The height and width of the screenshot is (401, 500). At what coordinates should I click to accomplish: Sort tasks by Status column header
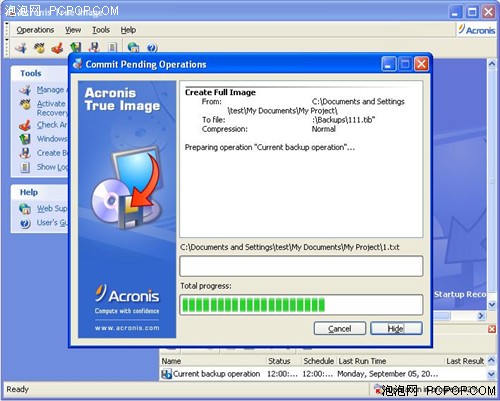tap(284, 361)
